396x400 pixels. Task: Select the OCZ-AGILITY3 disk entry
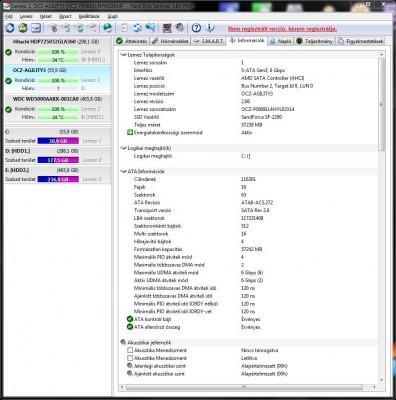(57, 79)
